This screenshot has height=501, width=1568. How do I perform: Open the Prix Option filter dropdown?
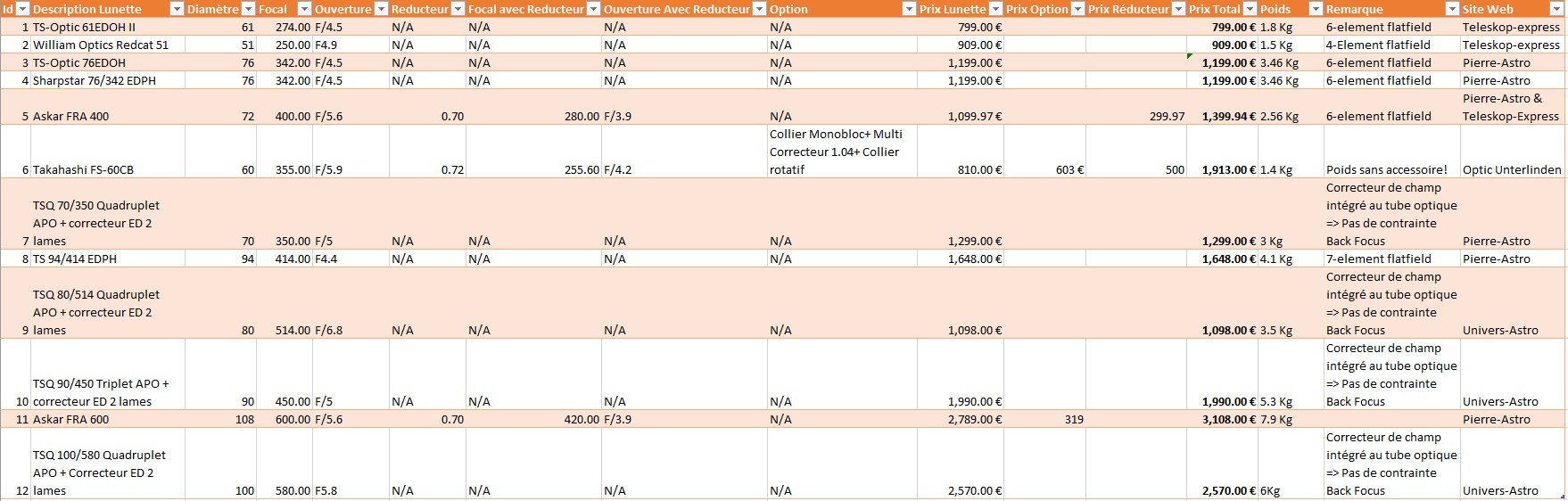pyautogui.click(x=1077, y=9)
